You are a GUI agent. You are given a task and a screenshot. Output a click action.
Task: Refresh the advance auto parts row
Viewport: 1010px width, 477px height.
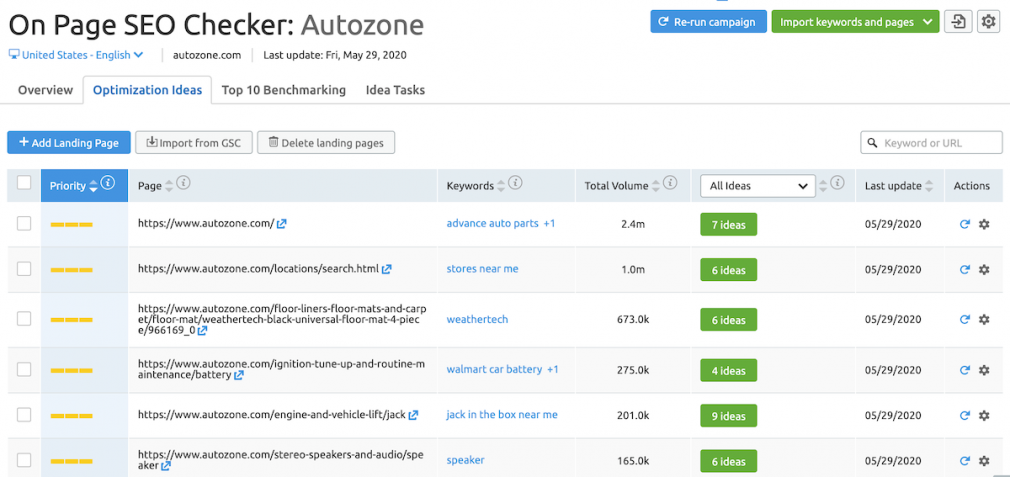click(964, 224)
